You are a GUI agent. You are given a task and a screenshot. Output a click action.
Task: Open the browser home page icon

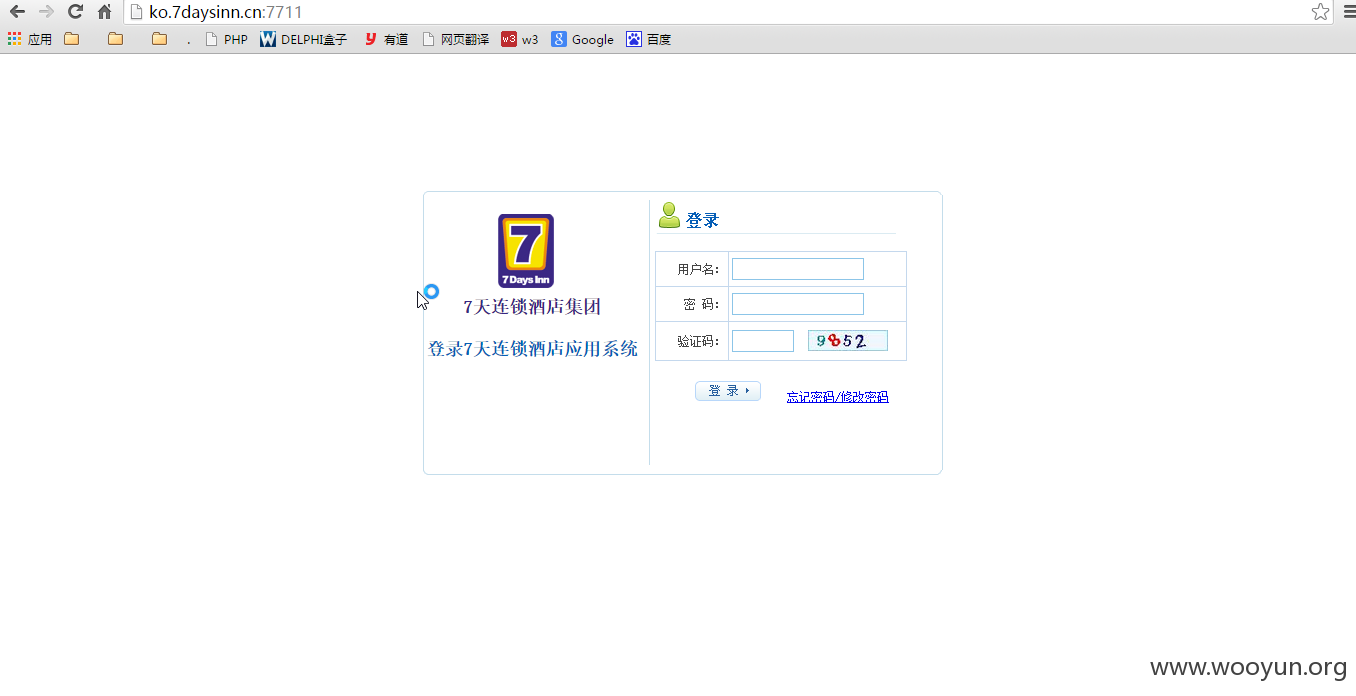click(x=104, y=12)
